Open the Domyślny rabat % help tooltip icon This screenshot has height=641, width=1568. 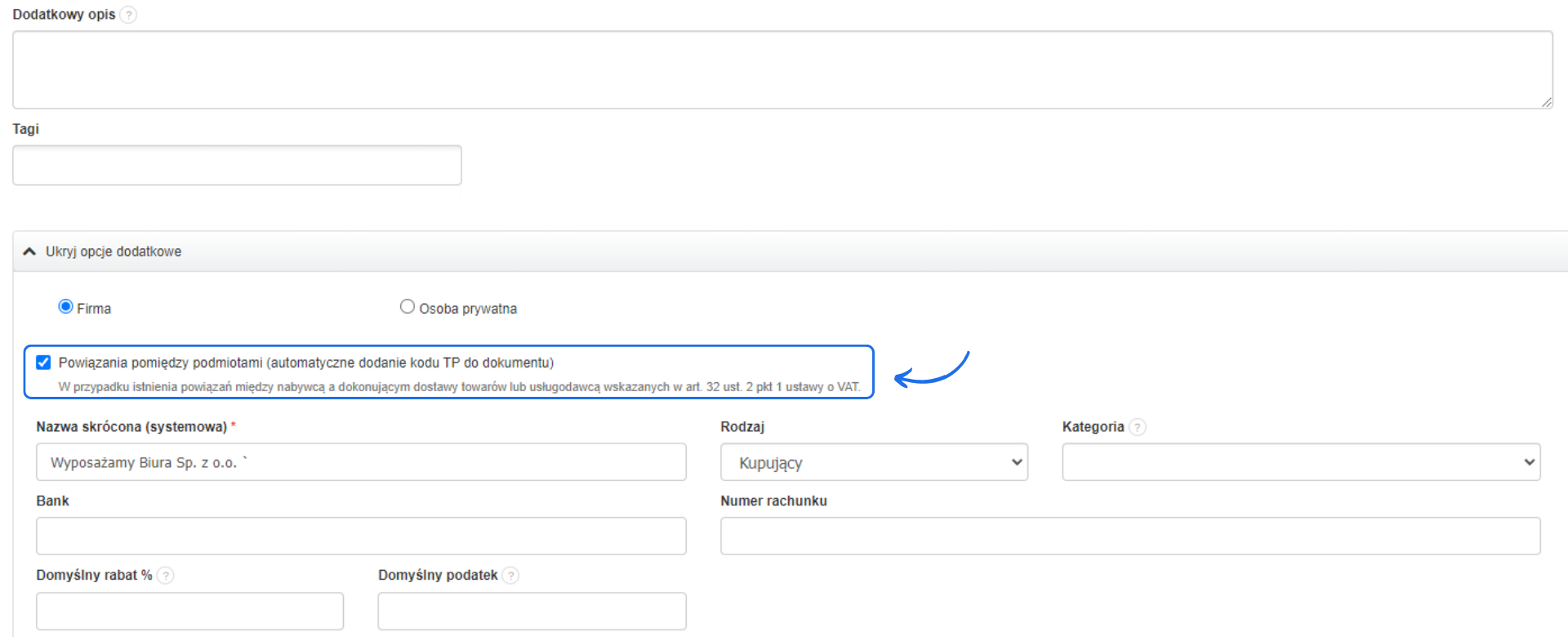(x=165, y=576)
